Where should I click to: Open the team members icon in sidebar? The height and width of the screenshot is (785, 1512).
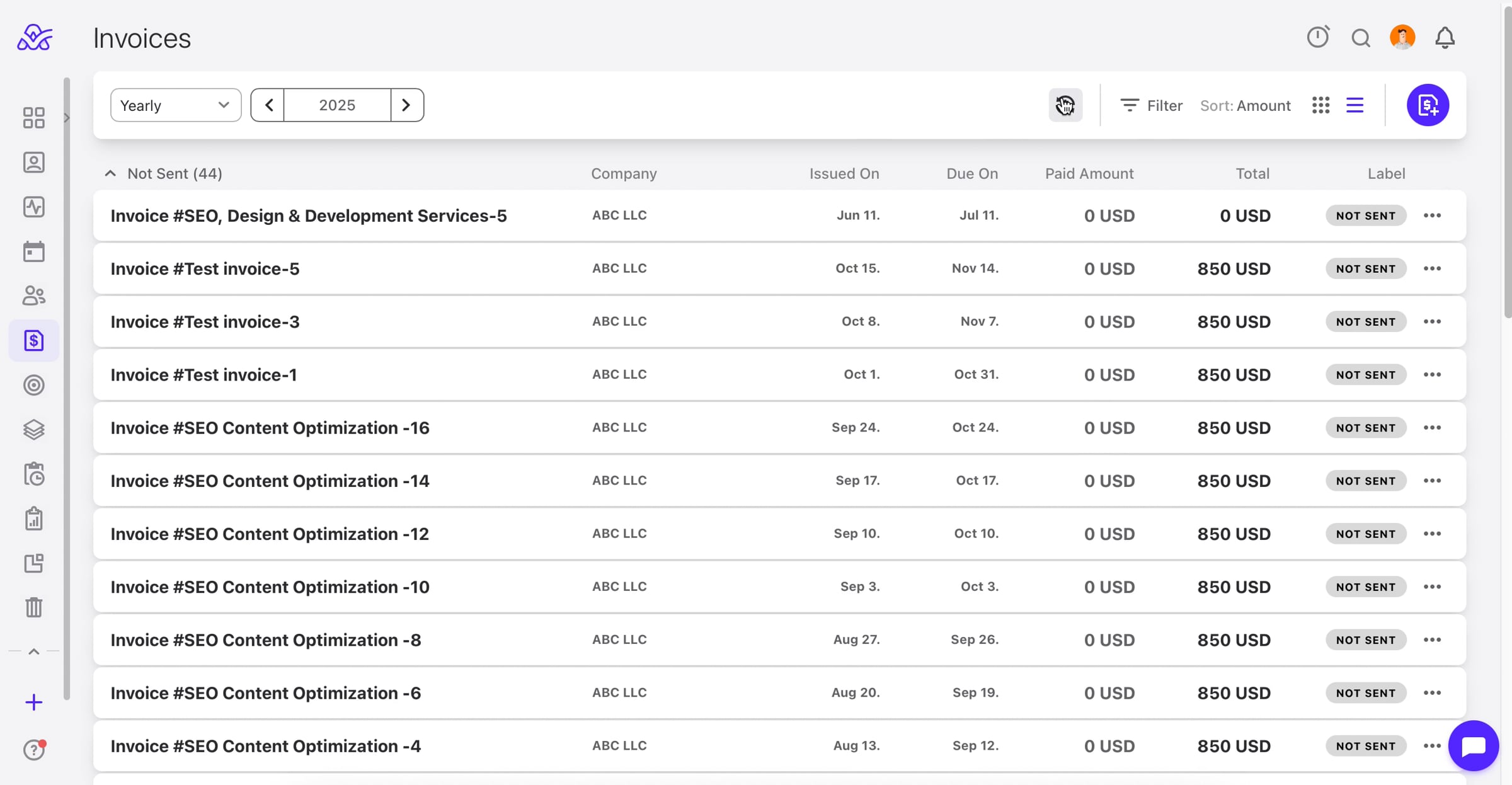[x=34, y=296]
